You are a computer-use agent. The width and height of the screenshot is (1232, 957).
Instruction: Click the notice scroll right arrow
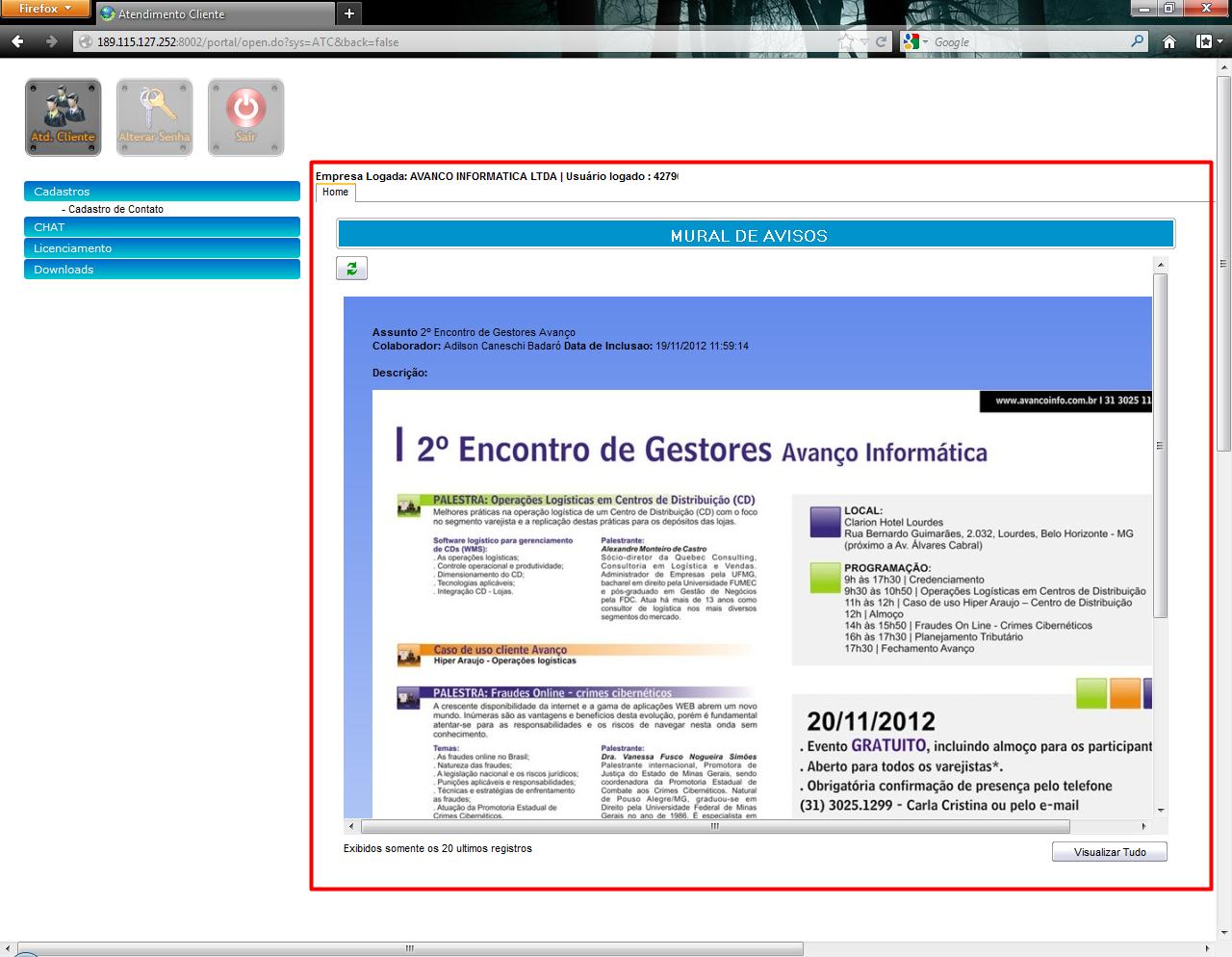coord(1143,826)
